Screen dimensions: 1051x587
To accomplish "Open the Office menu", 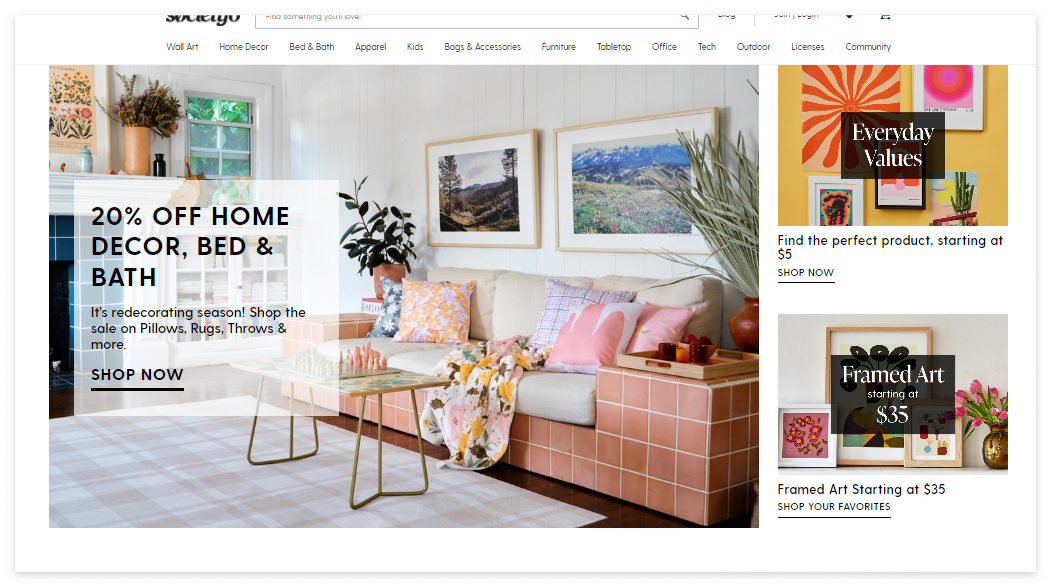I will click(x=664, y=47).
